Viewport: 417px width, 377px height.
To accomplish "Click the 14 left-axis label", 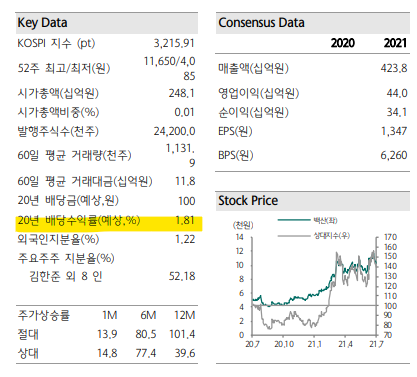I will click(x=240, y=237).
